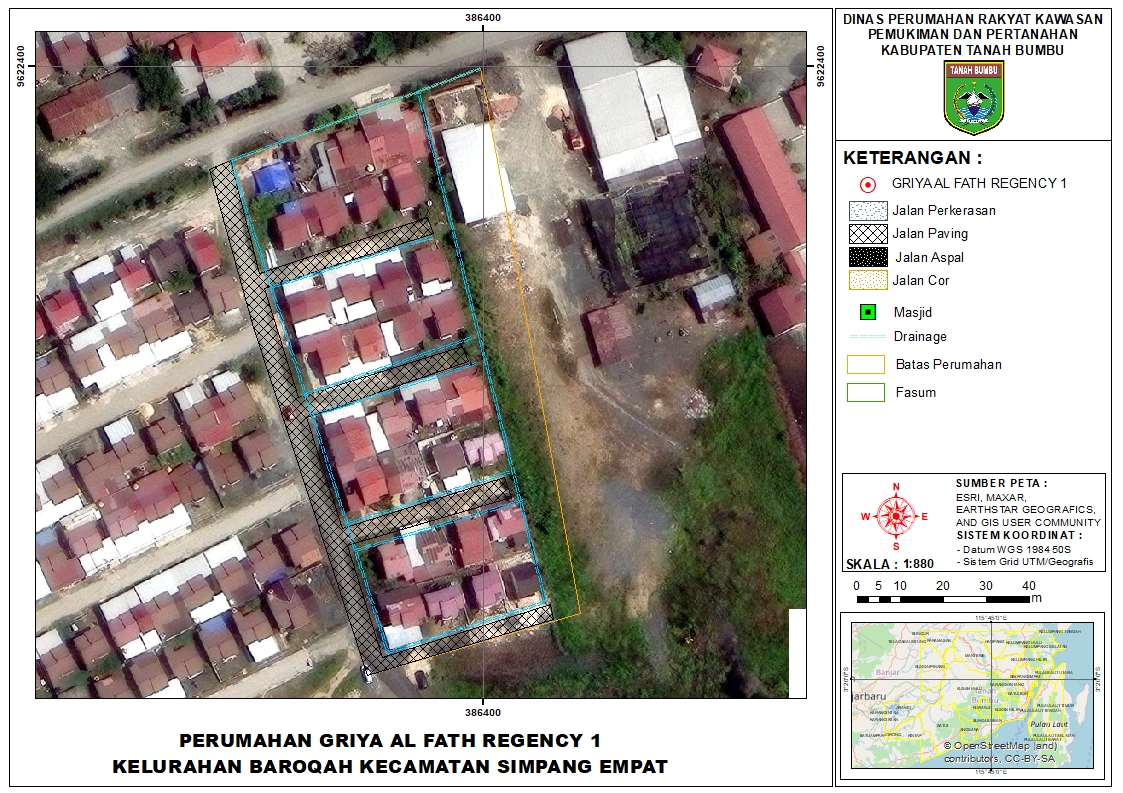Select the Perumahan Griya Al Fath title
1123x793 pixels.
click(390, 741)
